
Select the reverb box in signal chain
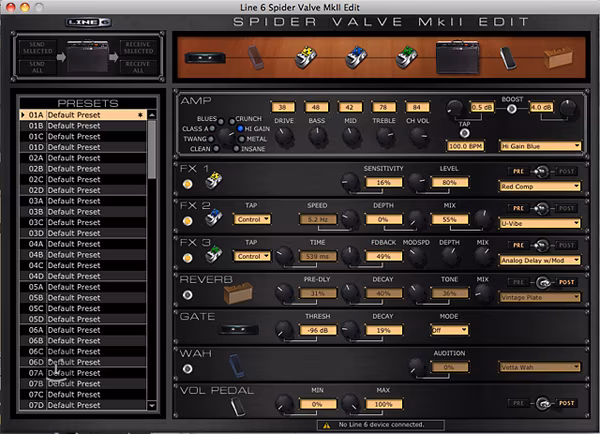point(558,58)
